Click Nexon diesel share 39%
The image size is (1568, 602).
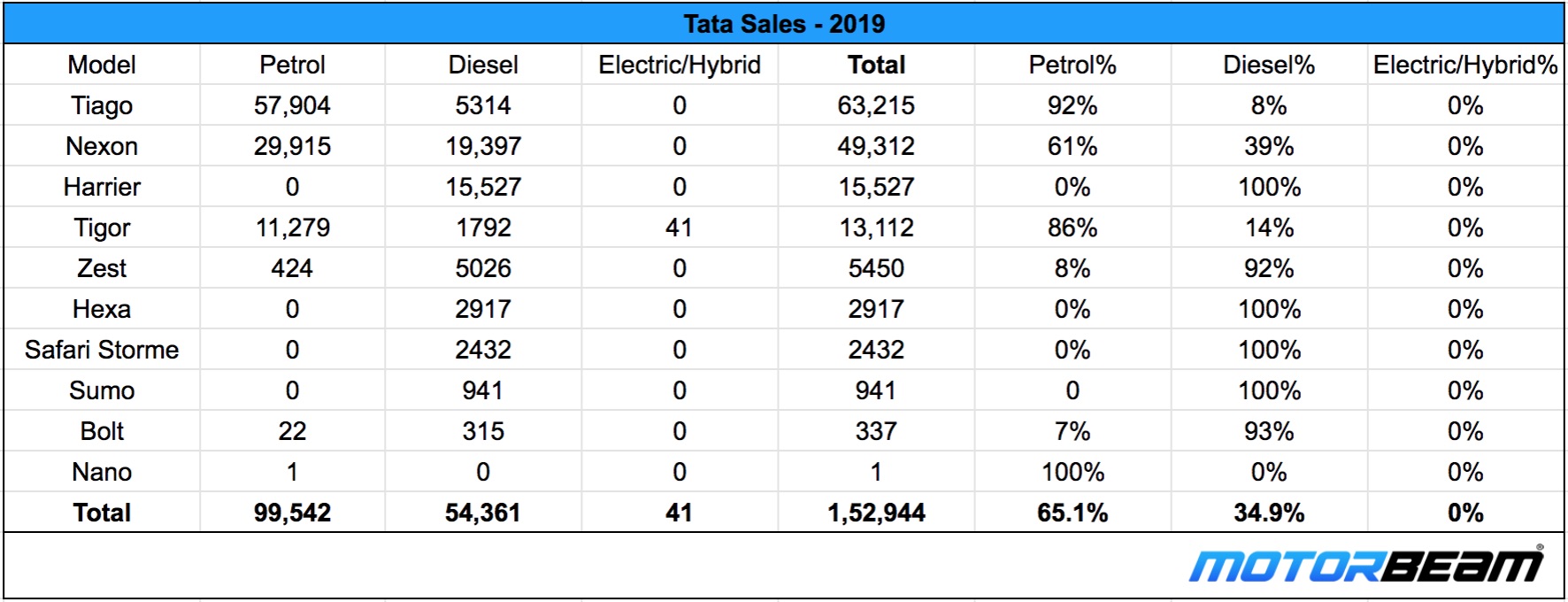coord(1269,146)
